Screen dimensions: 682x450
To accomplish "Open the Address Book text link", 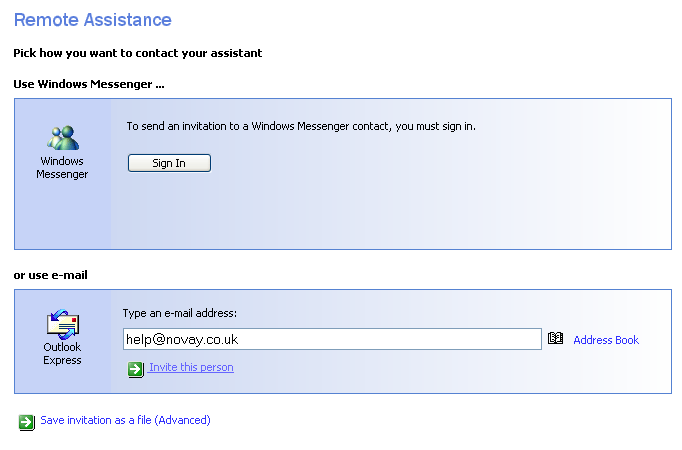I will tap(605, 340).
